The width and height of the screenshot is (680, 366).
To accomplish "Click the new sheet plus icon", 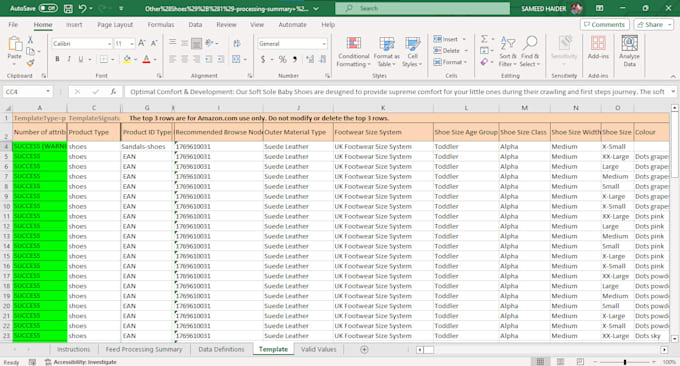I will (x=364, y=349).
